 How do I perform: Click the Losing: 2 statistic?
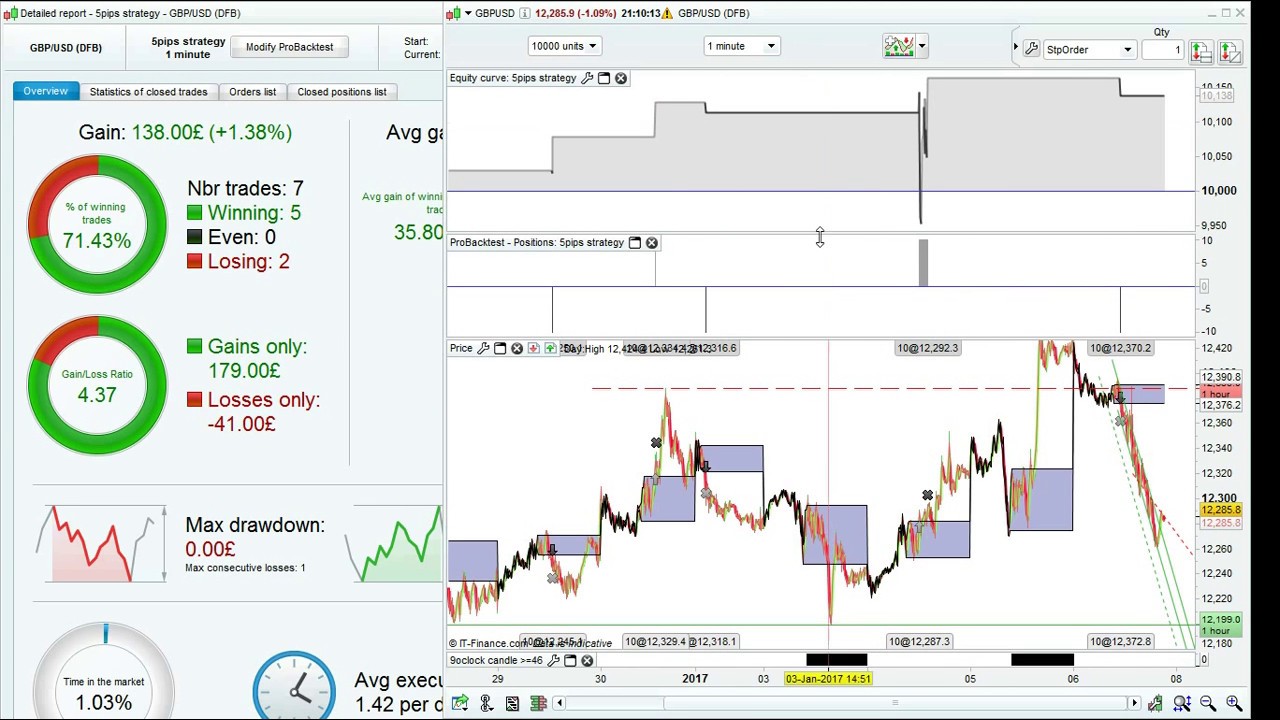pyautogui.click(x=238, y=261)
